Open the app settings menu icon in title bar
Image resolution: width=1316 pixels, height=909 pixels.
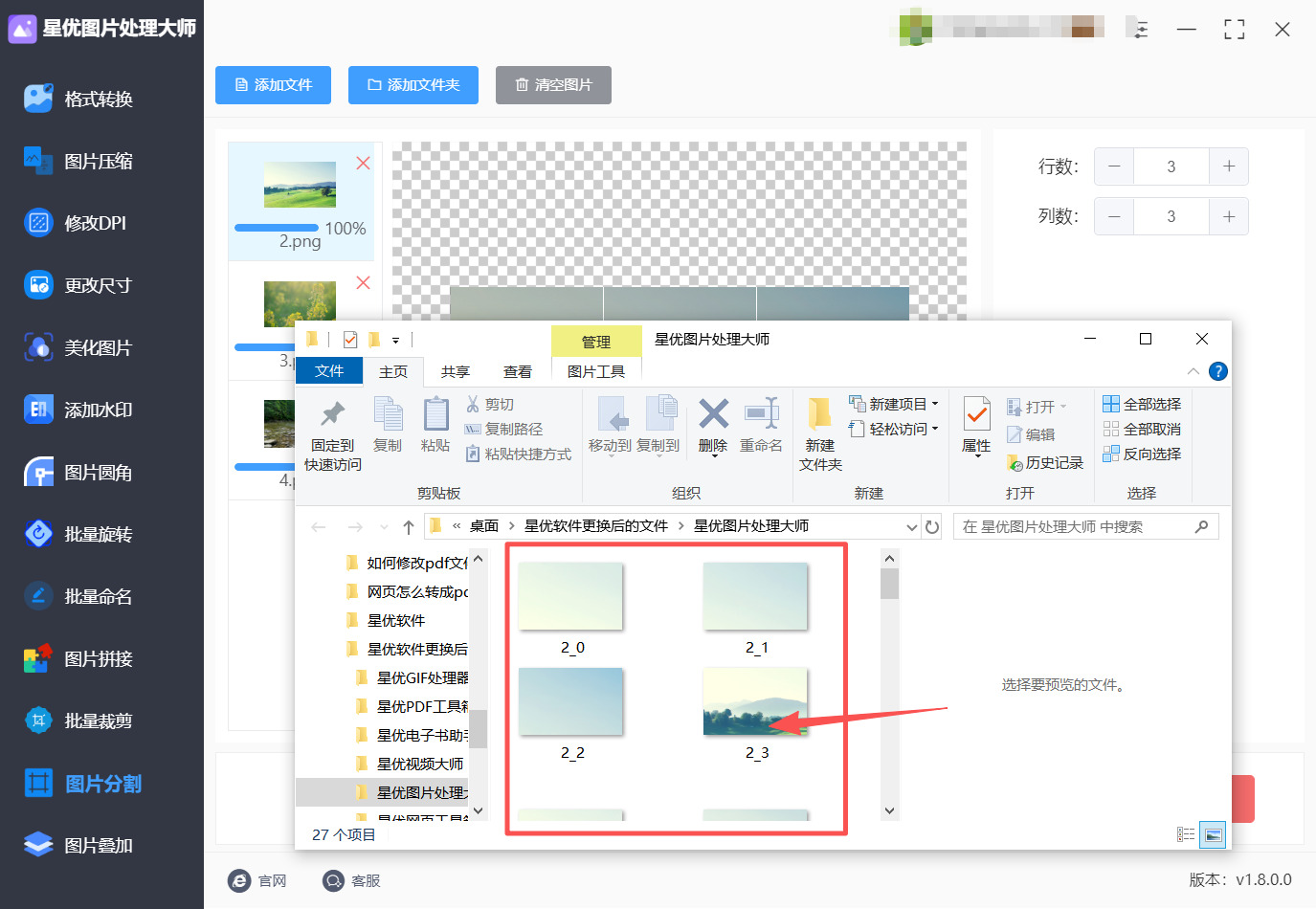[1140, 30]
